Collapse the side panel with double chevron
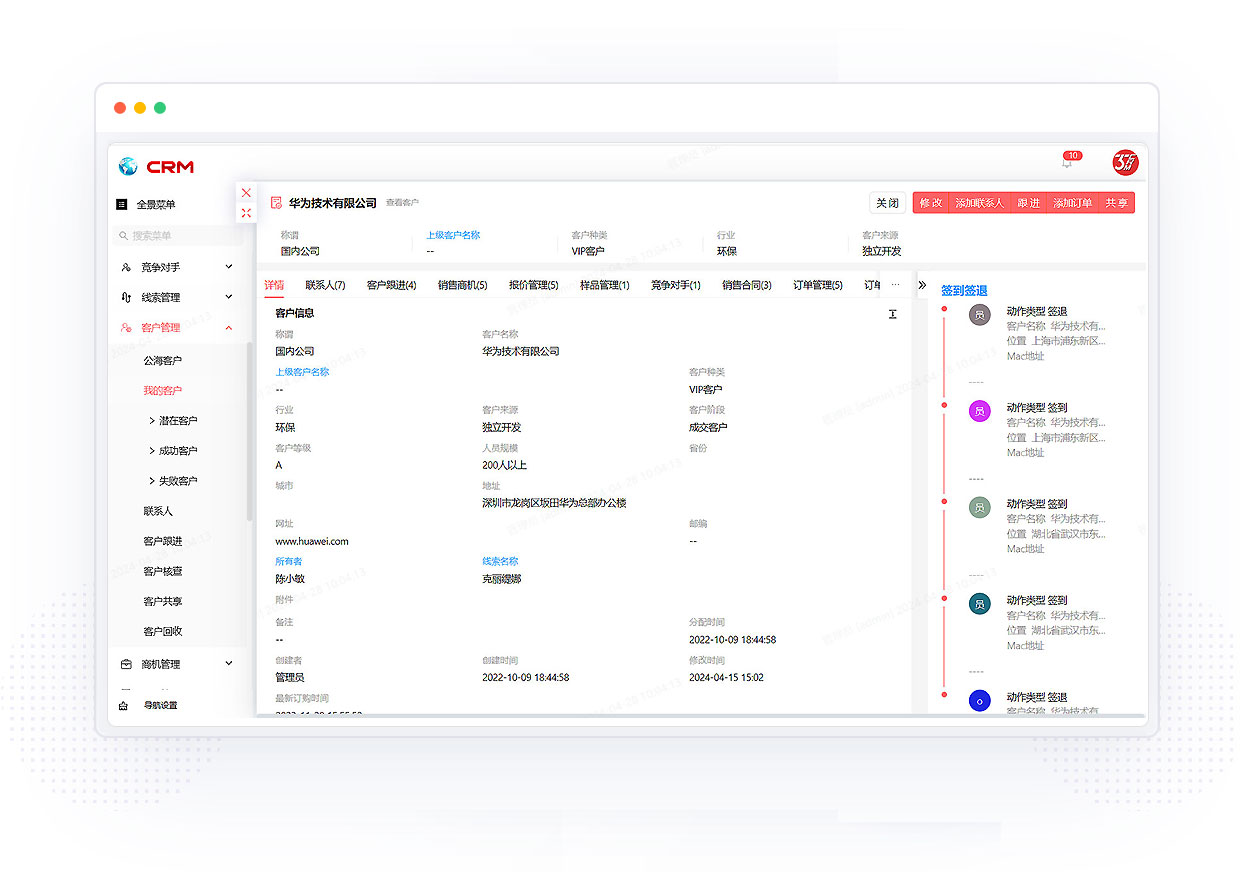Screen dimensions: 1240x880 click(922, 285)
